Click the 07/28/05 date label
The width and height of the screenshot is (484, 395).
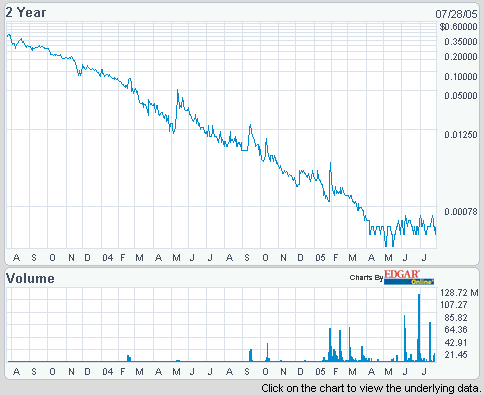(456, 14)
